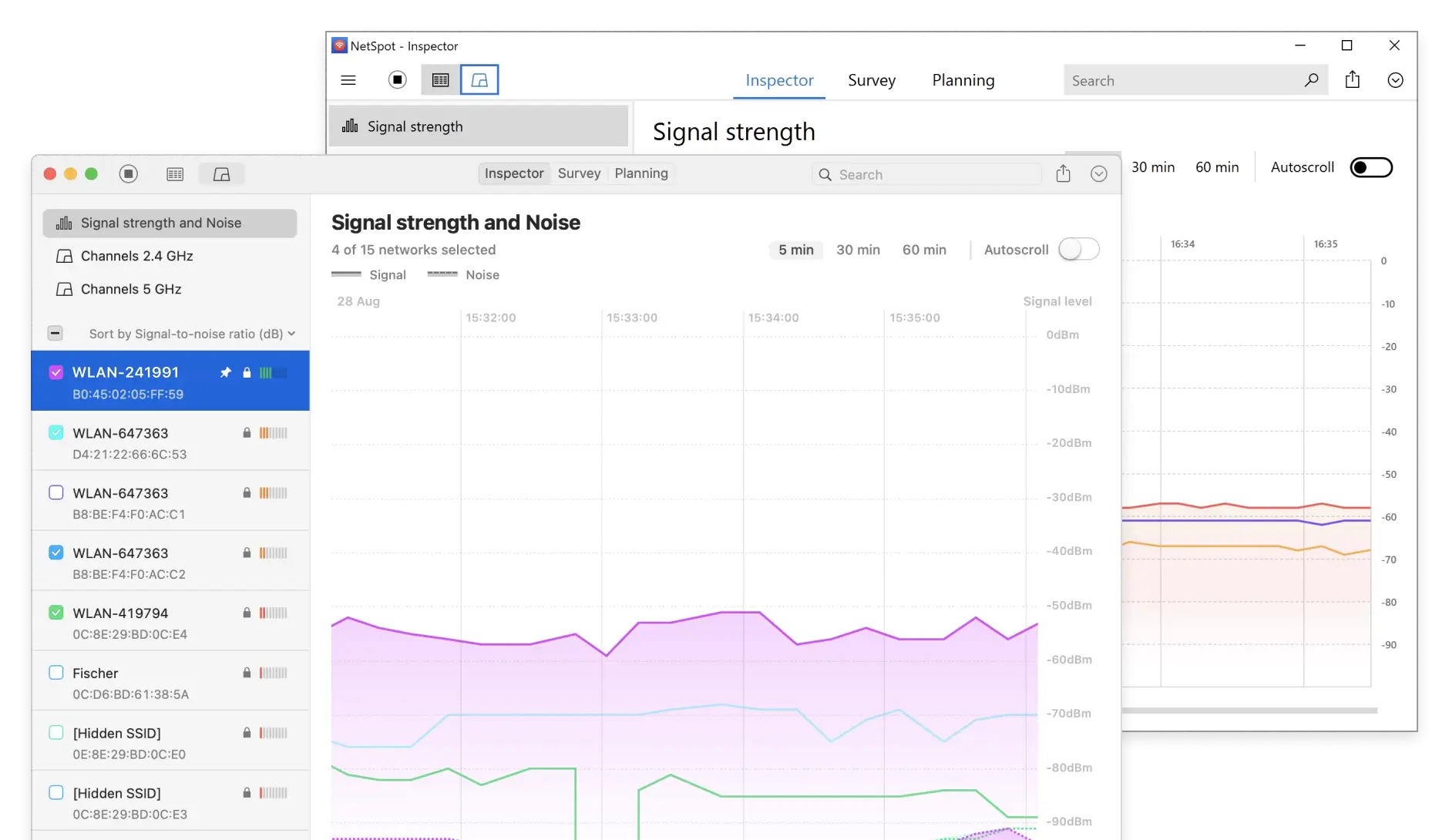Open hamburger menu in NetSpot Windows window
This screenshot has height=840, width=1449.
(x=348, y=80)
